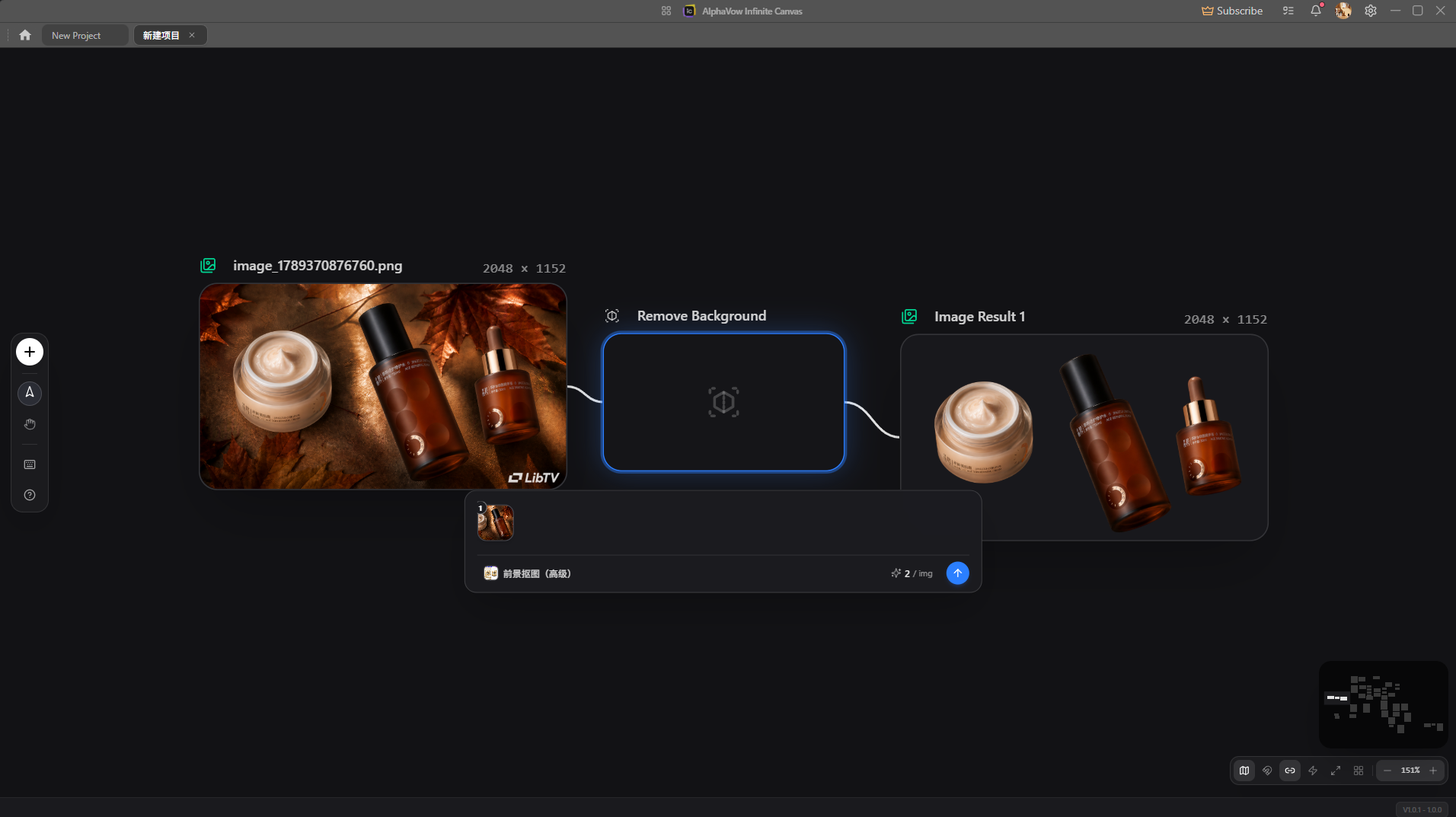Open the 前景抠图（高级）model selector
Screen dimensions: 1456x817
click(x=528, y=573)
